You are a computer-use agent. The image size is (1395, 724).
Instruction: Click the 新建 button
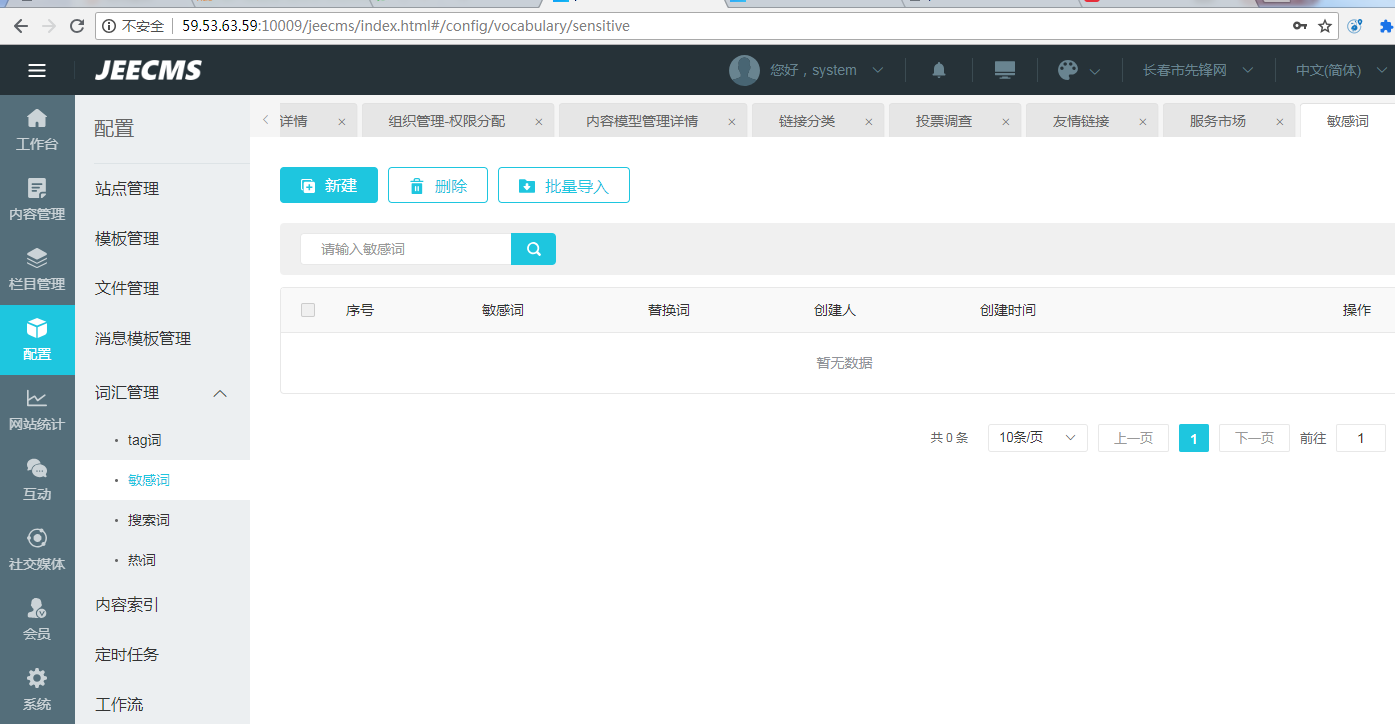tap(329, 185)
